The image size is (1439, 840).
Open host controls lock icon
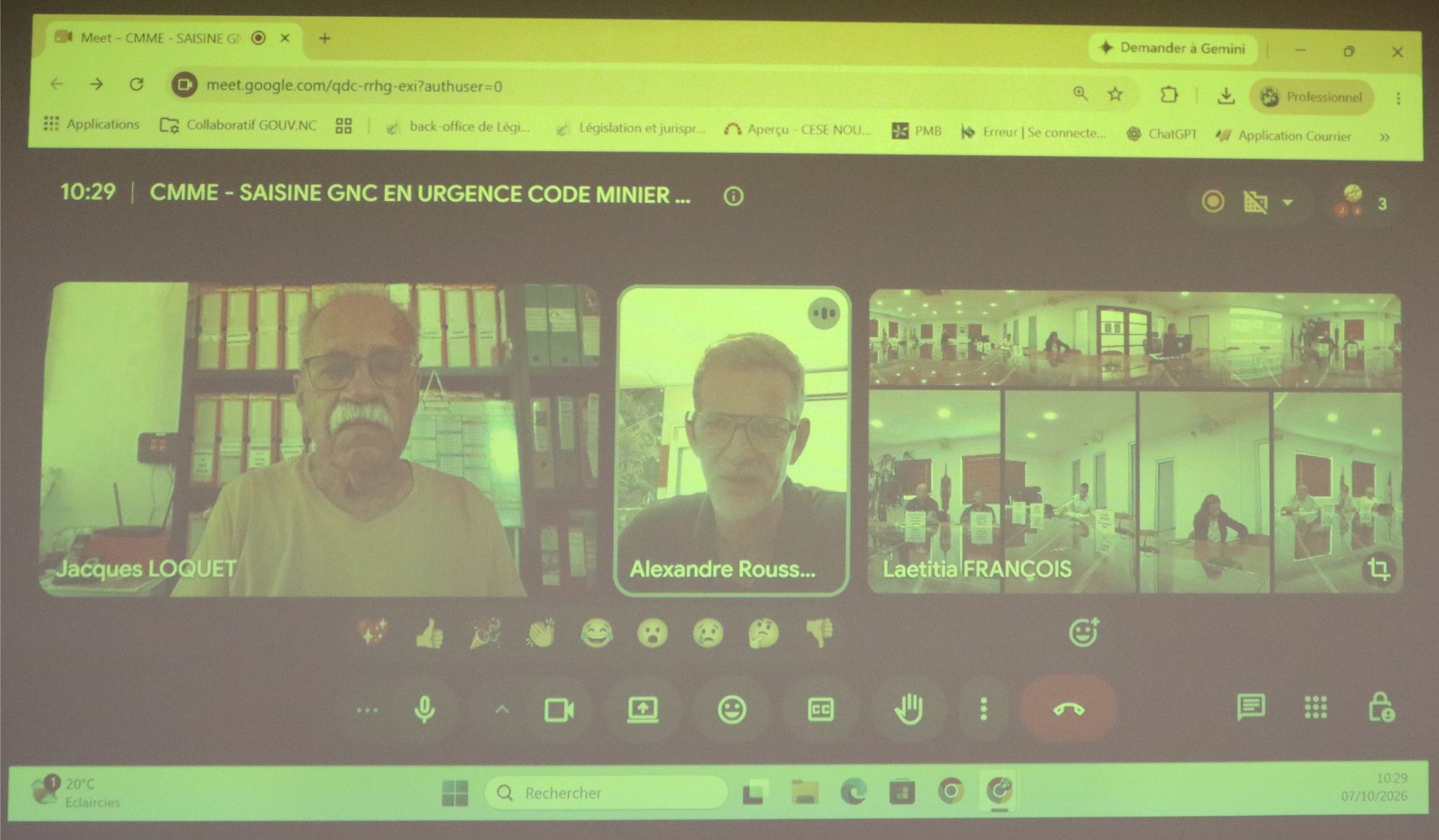[1381, 708]
